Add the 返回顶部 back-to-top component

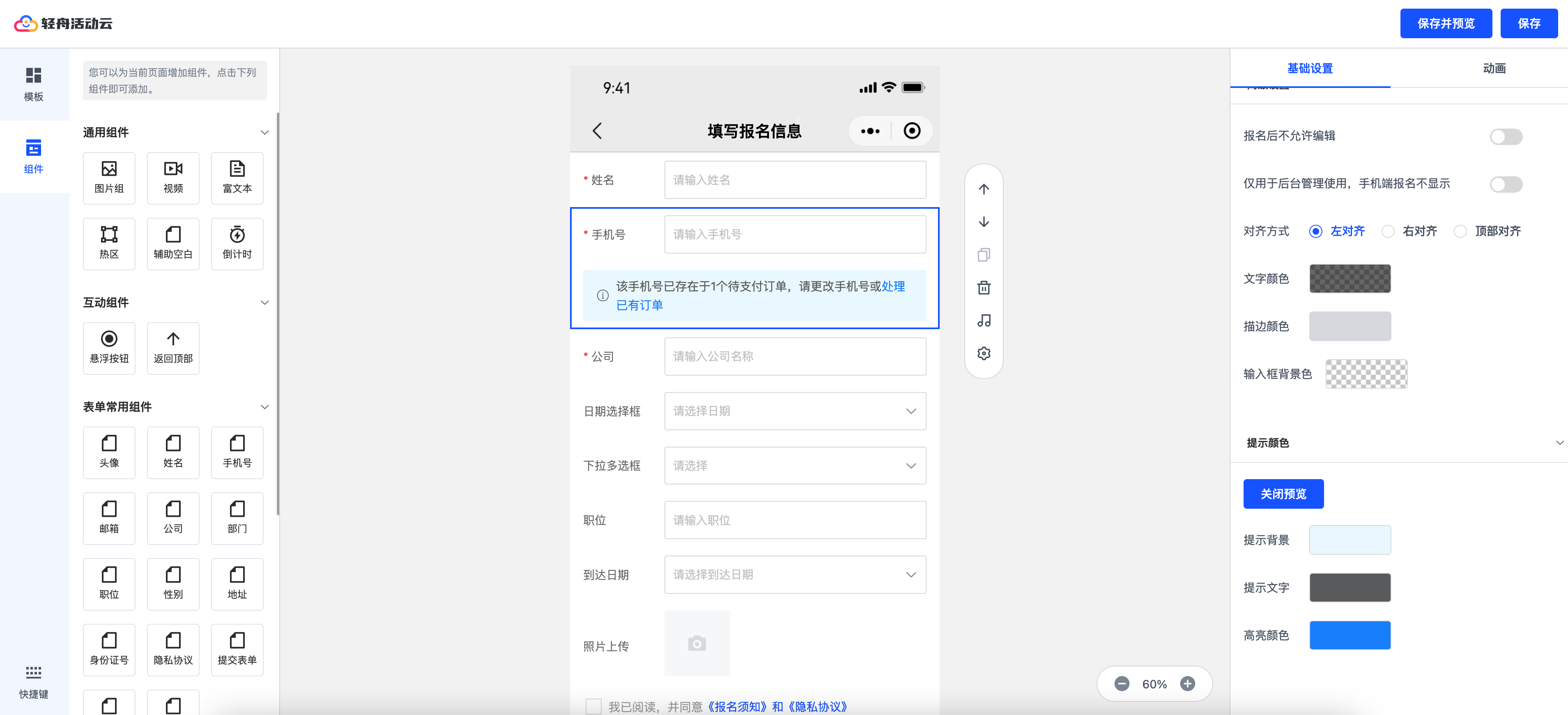point(173,348)
